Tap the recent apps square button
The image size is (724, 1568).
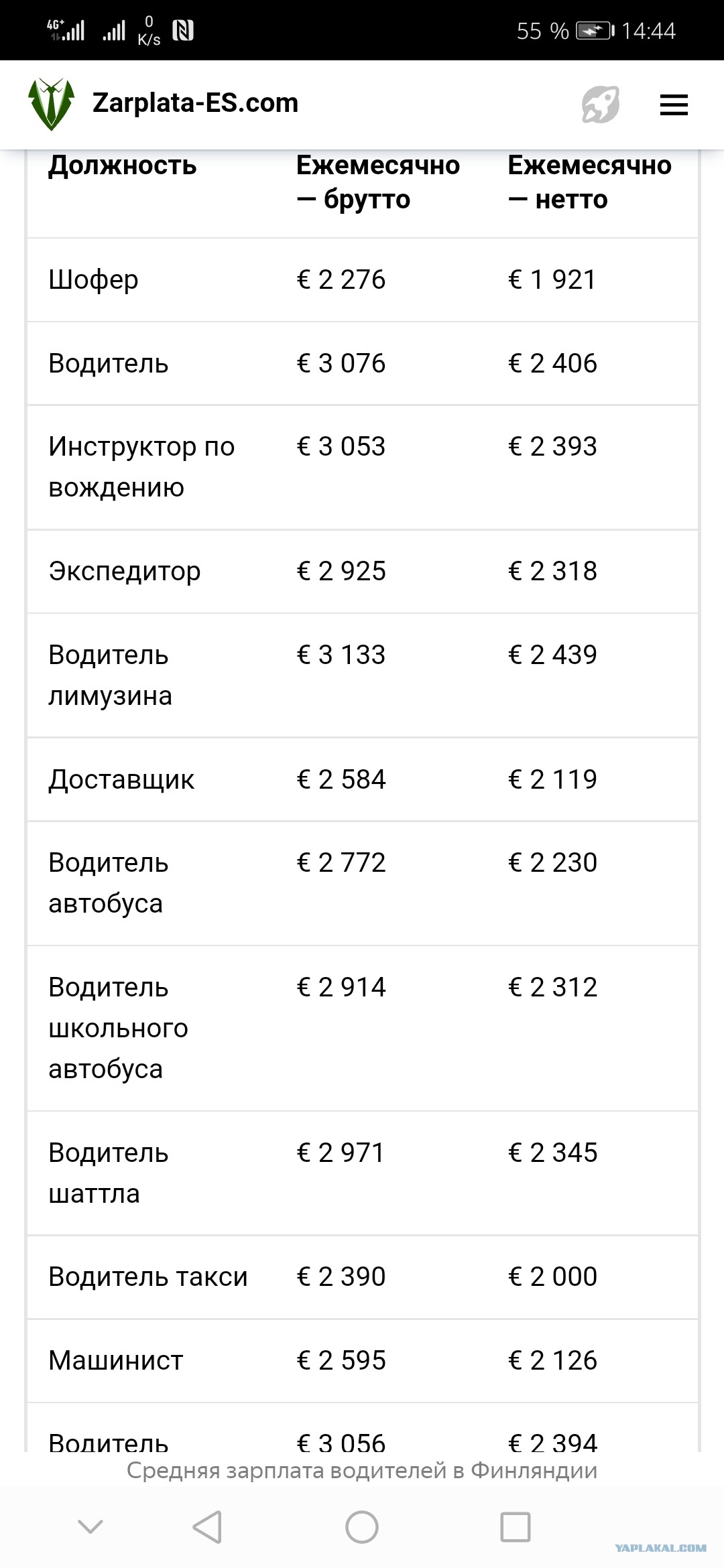click(516, 1527)
